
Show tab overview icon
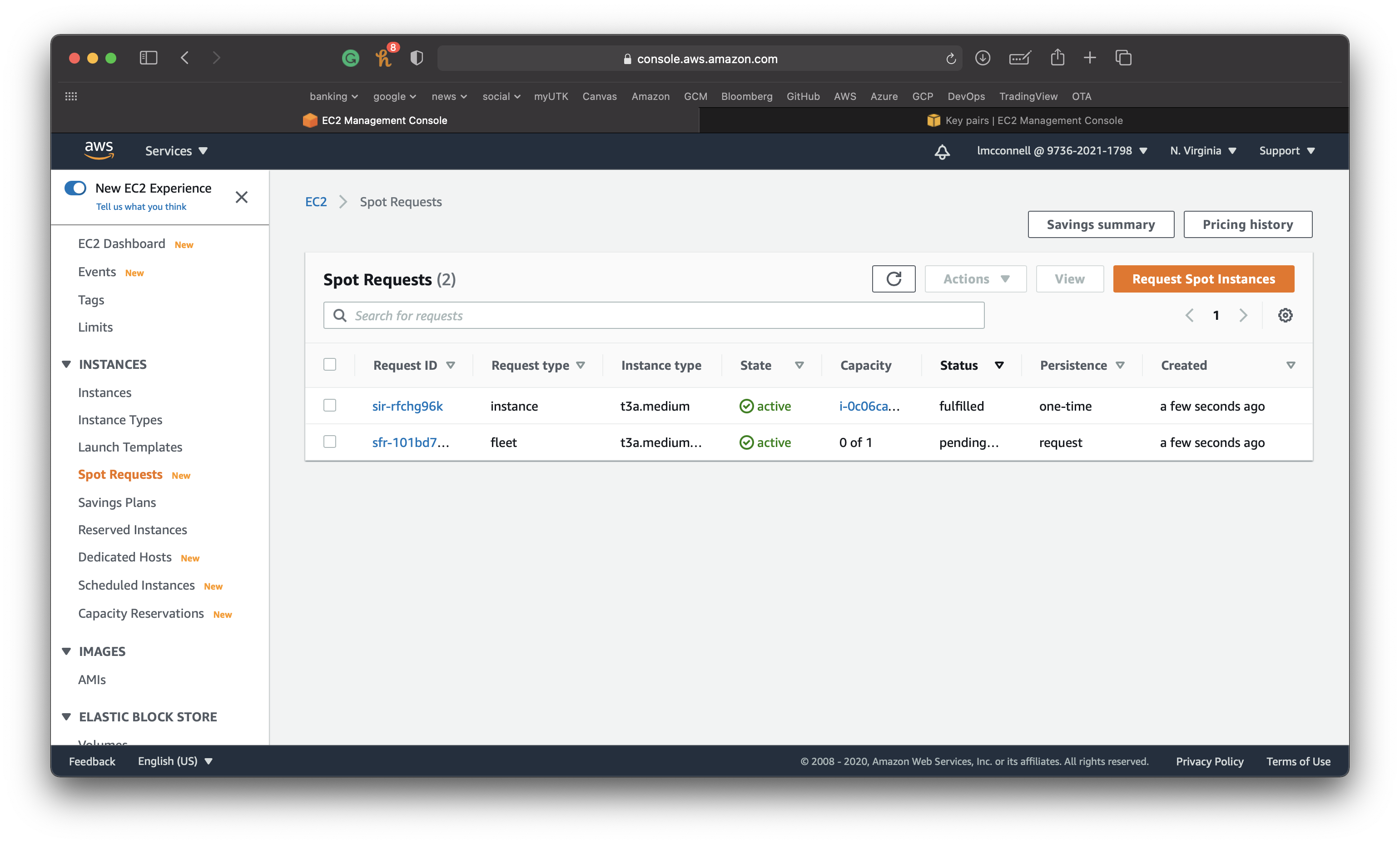point(1123,58)
